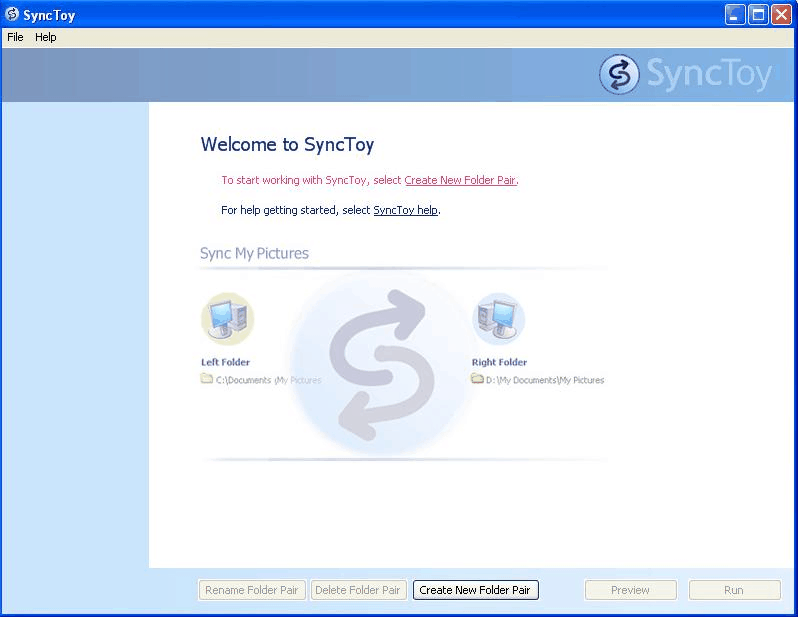798x617 pixels.
Task: Open the SyncToy help link
Action: (x=406, y=210)
